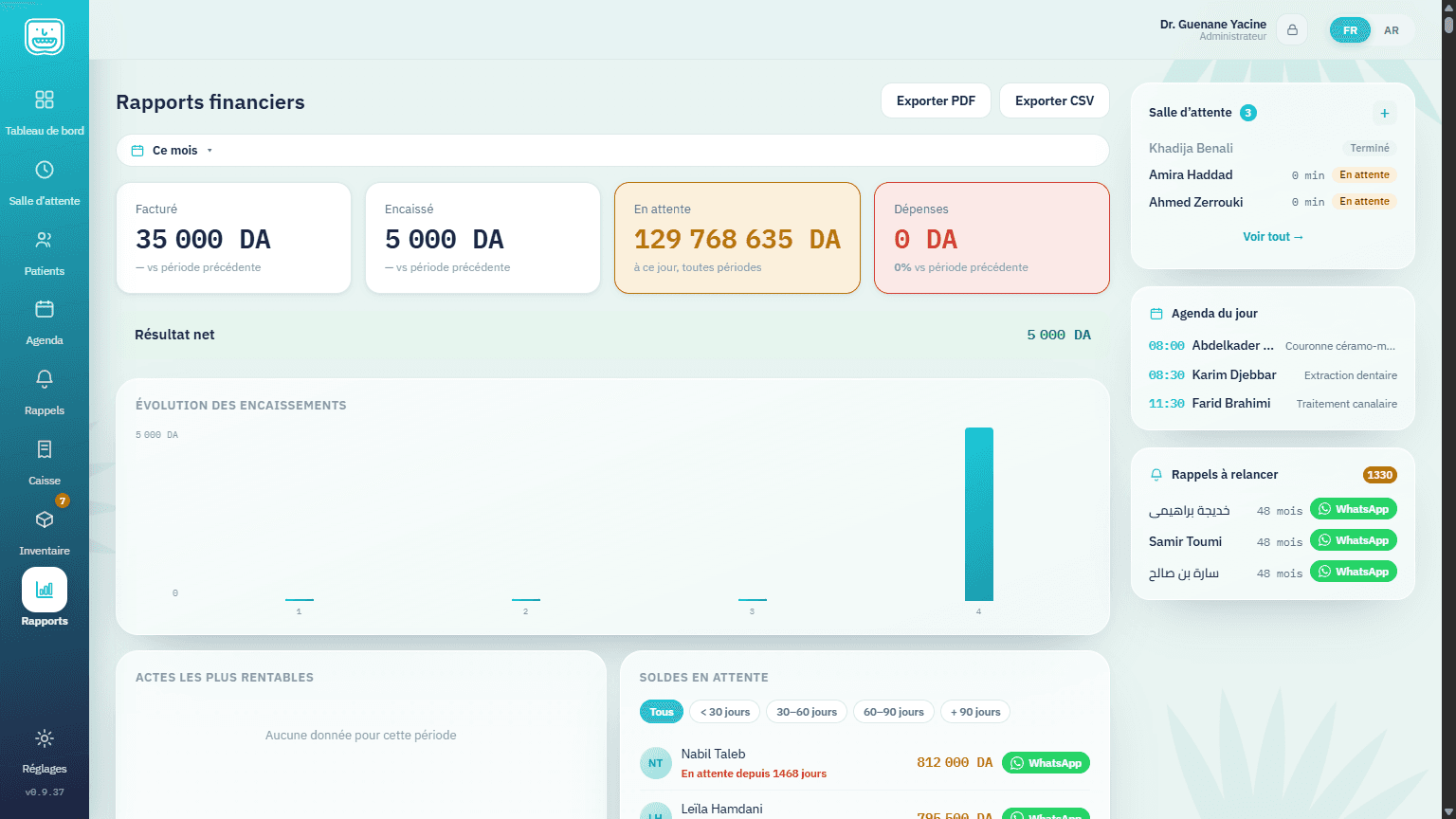Switch language to AR
This screenshot has width=1456, height=819.
click(1392, 30)
